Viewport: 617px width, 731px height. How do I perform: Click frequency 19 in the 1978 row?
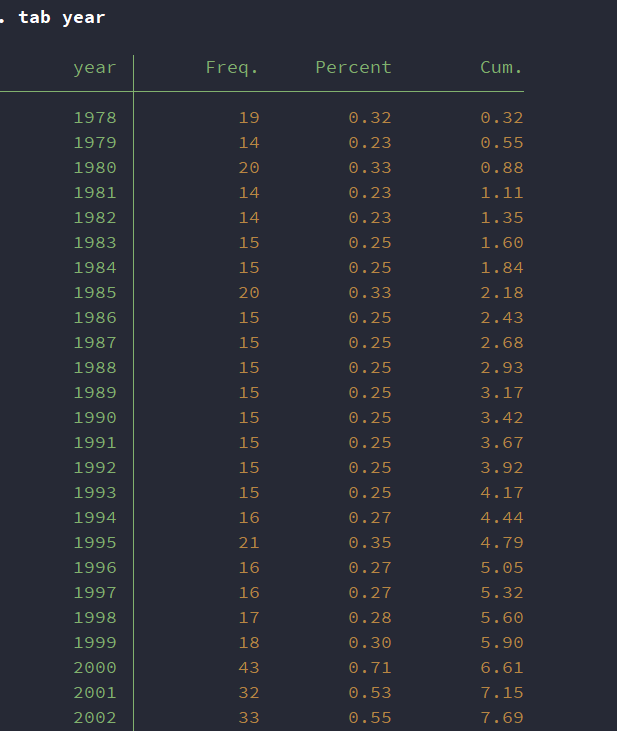pyautogui.click(x=248, y=118)
